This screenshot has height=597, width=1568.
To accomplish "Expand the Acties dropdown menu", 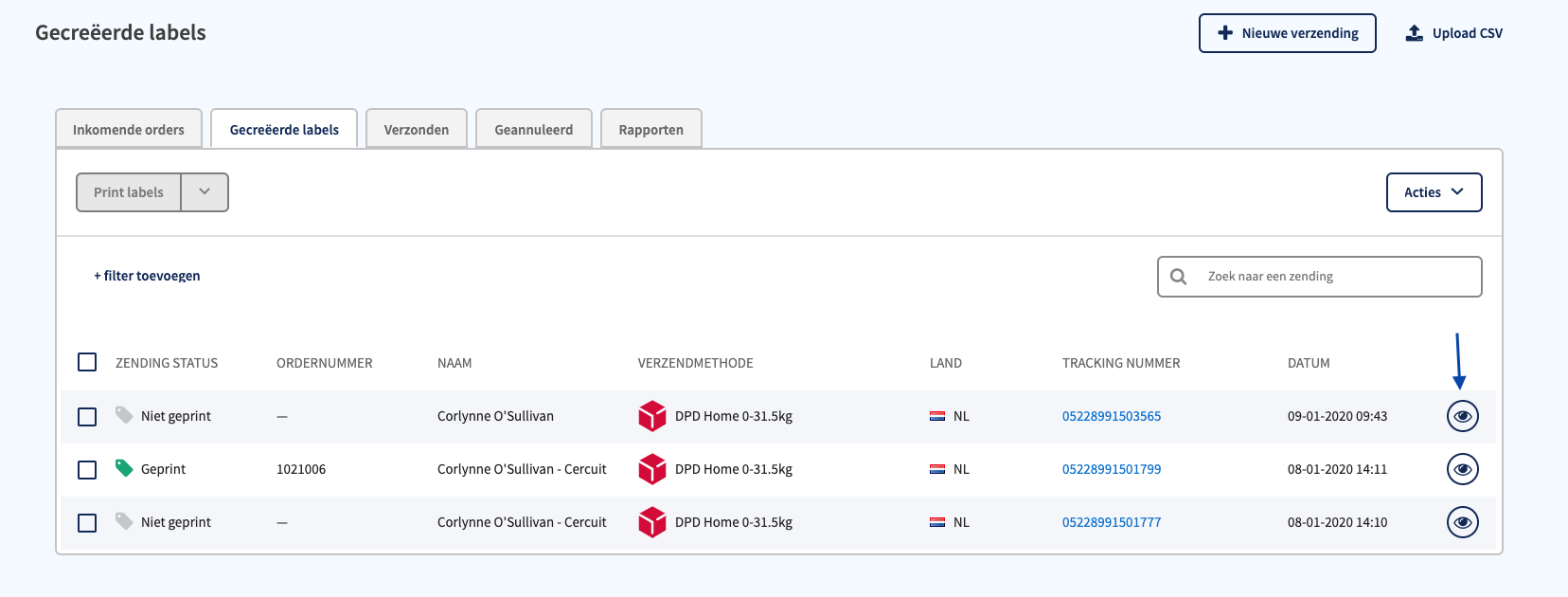I will coord(1434,192).
